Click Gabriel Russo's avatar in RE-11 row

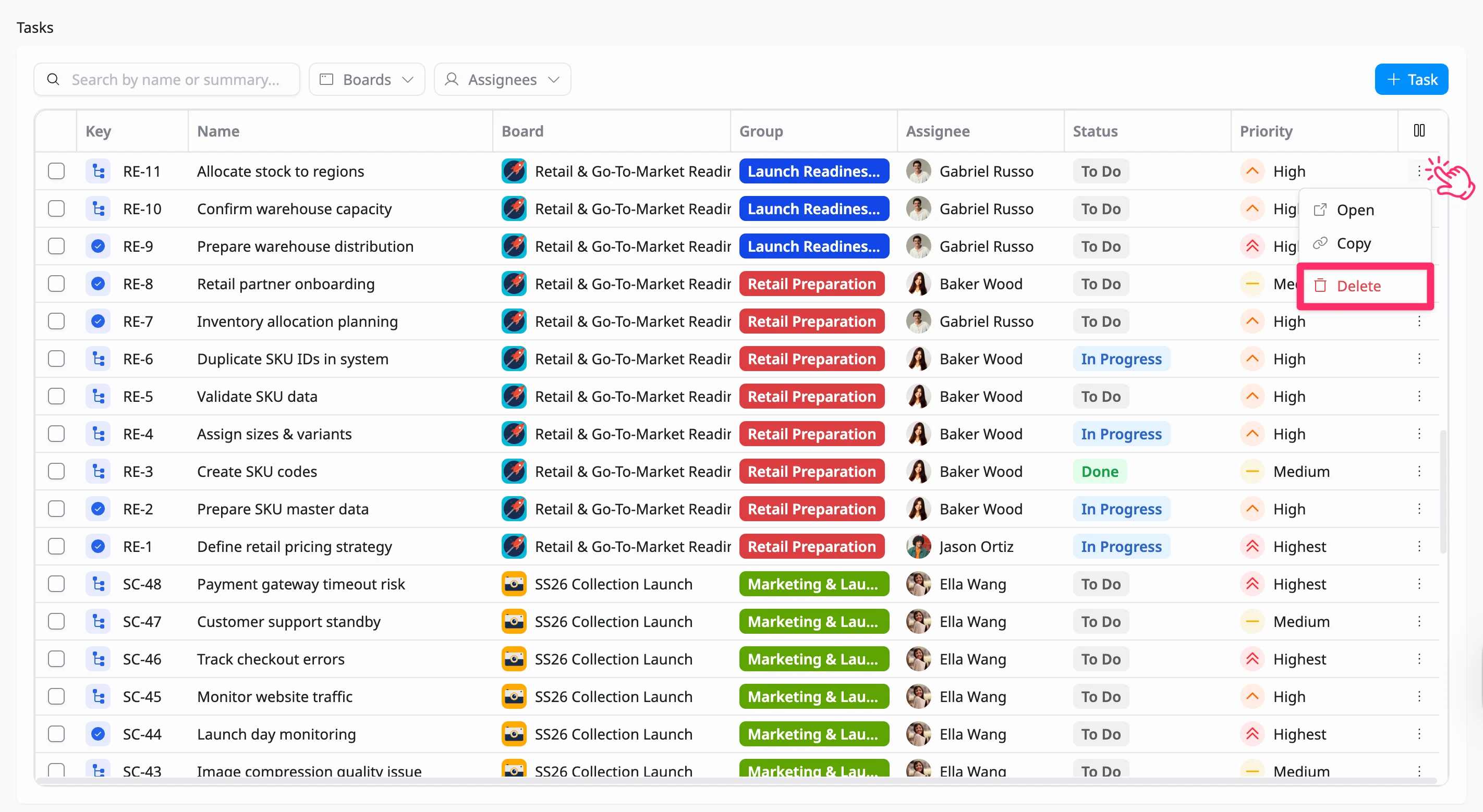tap(918, 171)
